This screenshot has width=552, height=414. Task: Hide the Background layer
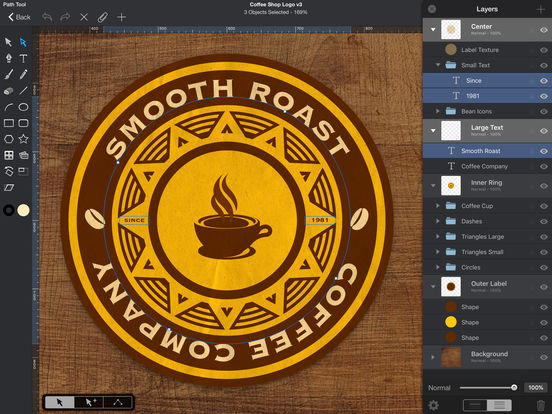coord(544,357)
